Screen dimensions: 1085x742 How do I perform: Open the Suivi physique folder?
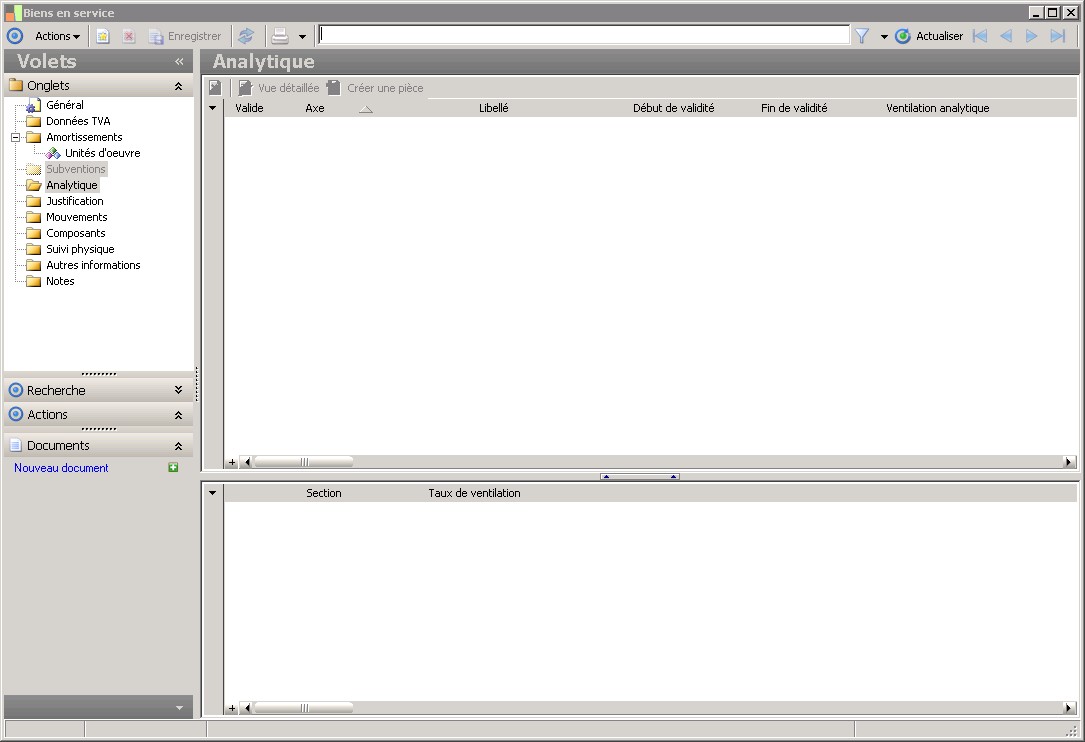tap(80, 248)
